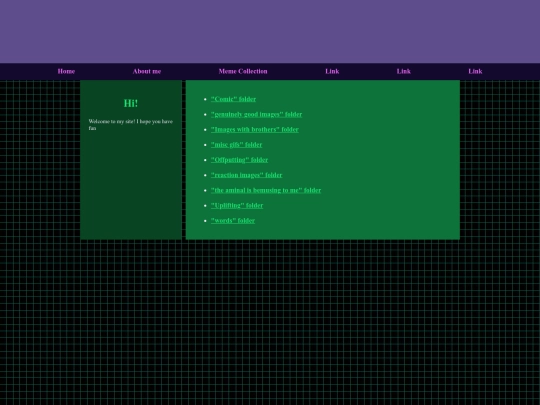Open the "misc gifs" folder link
540x405 pixels.
click(237, 145)
